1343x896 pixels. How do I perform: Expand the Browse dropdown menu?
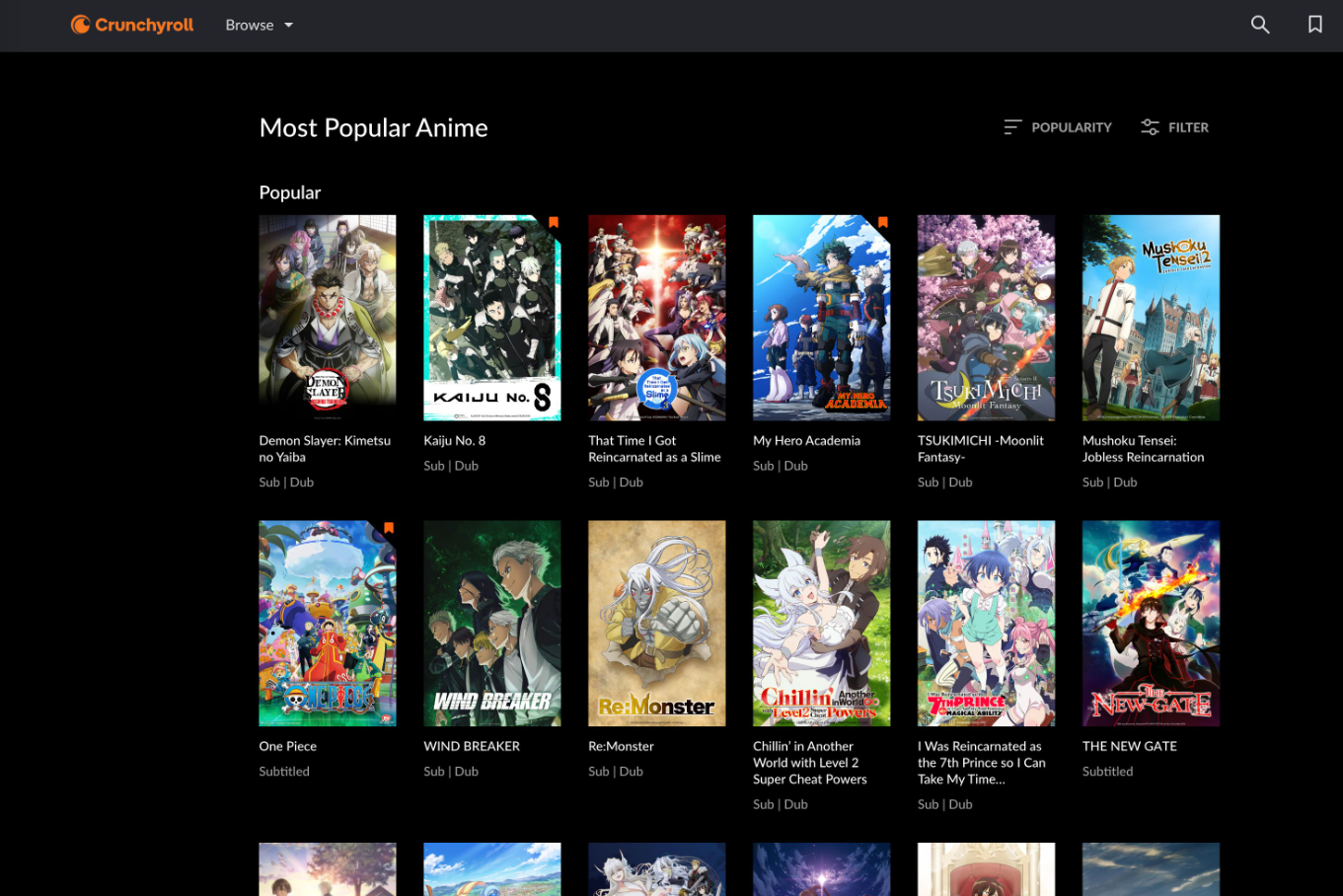(260, 25)
